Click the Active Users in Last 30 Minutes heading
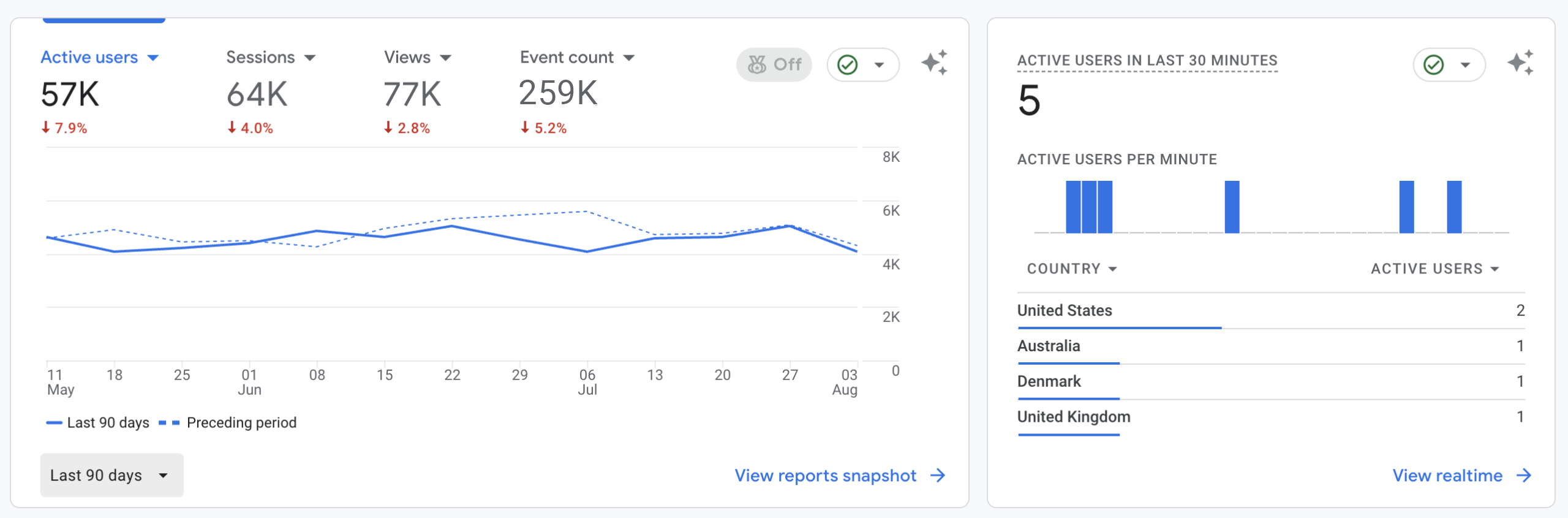The width and height of the screenshot is (1568, 518). pyautogui.click(x=1147, y=61)
